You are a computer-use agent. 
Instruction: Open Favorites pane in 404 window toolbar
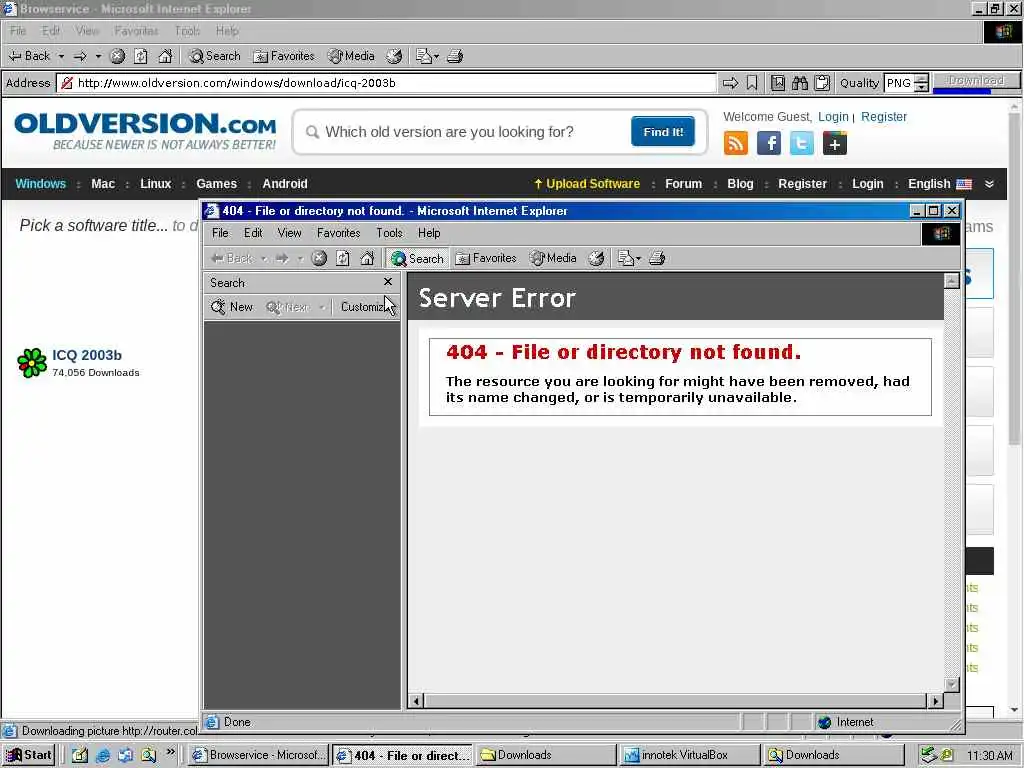tap(486, 259)
